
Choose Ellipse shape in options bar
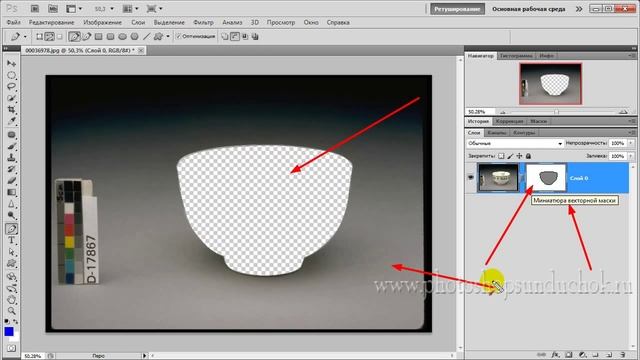[x=122, y=37]
